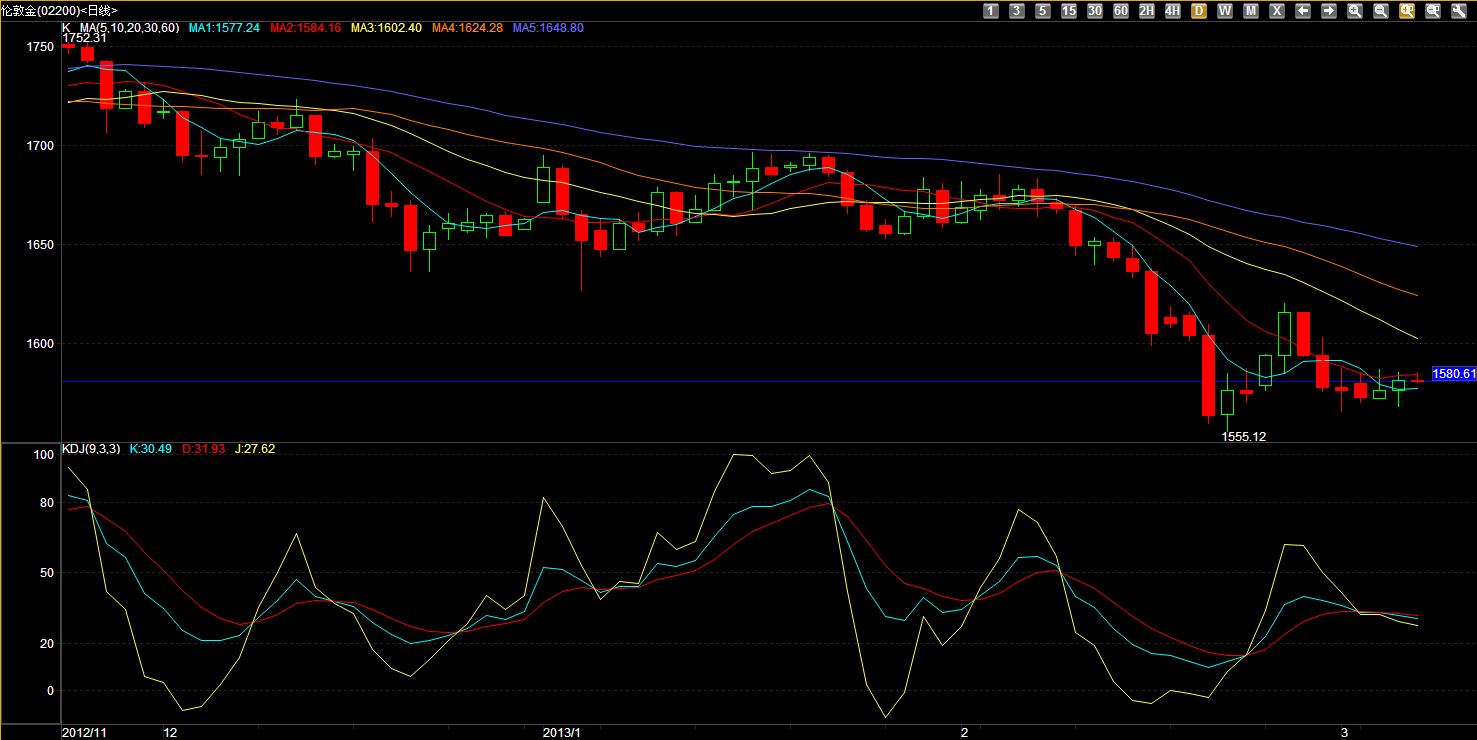1477x740 pixels.
Task: Switch chart to the 2H timeframe
Action: point(1147,11)
